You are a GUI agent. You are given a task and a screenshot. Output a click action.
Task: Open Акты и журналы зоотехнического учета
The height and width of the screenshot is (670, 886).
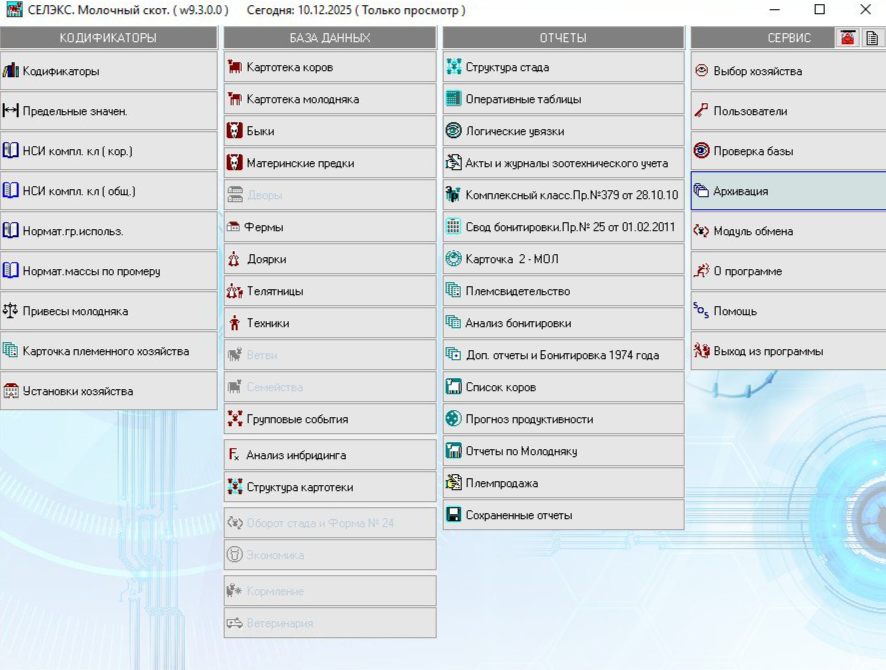tap(563, 163)
